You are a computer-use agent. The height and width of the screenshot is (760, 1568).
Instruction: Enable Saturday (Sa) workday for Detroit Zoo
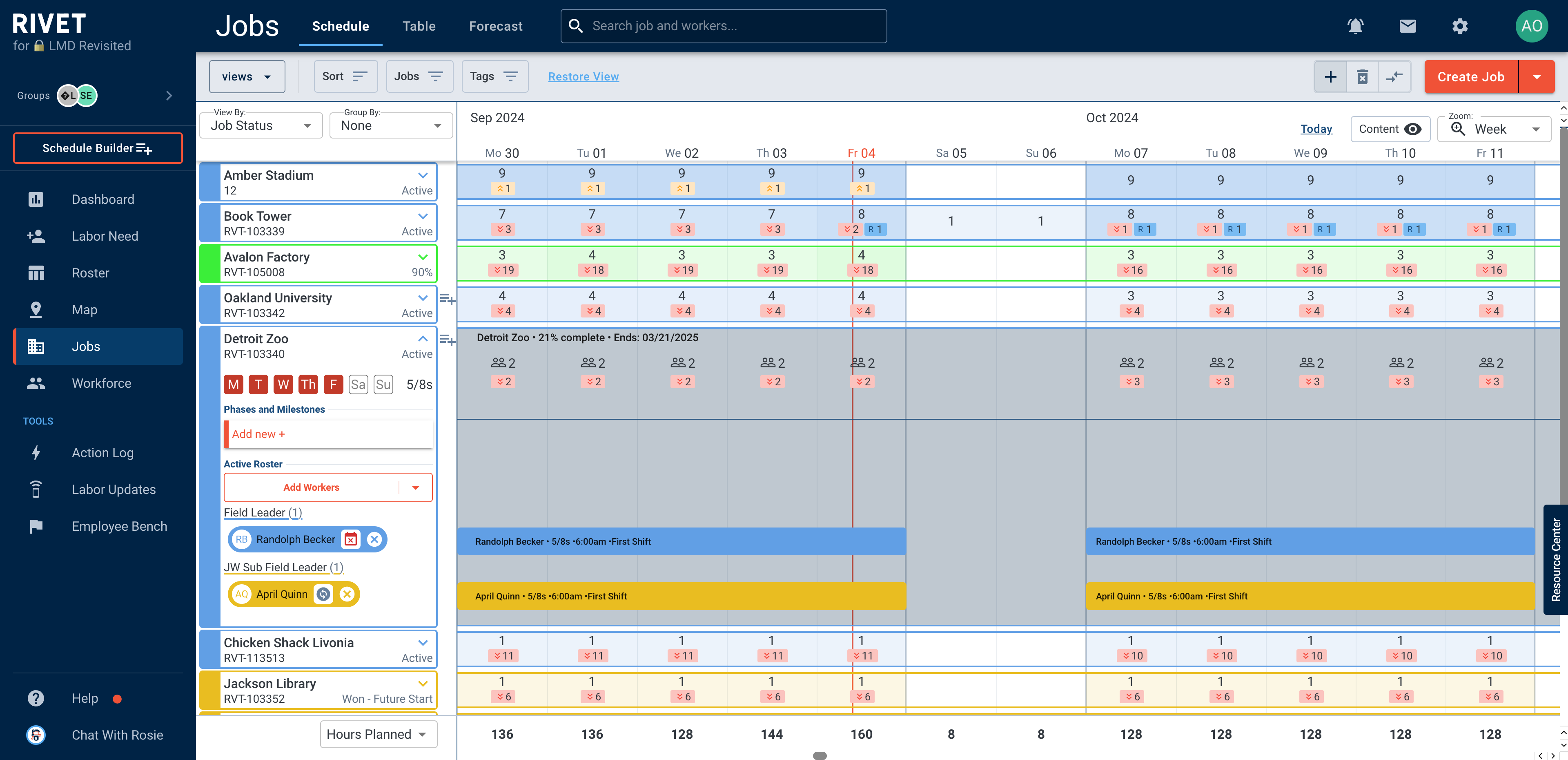tap(358, 384)
